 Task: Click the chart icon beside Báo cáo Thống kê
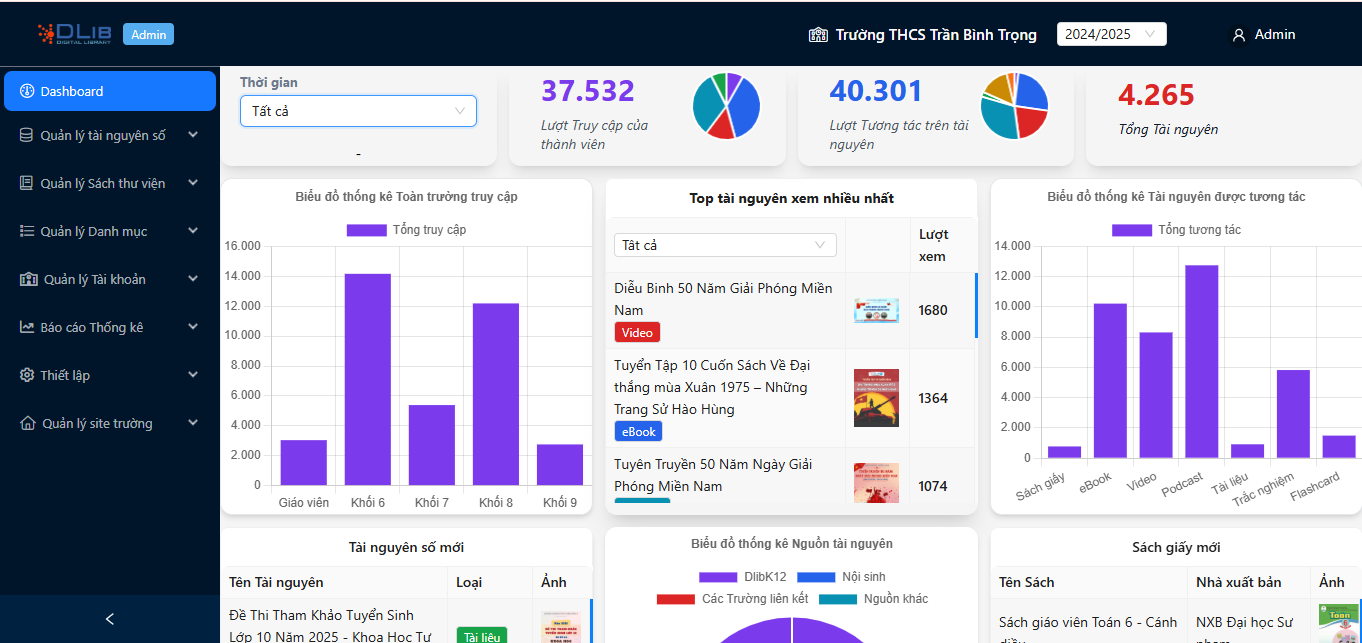tap(27, 327)
